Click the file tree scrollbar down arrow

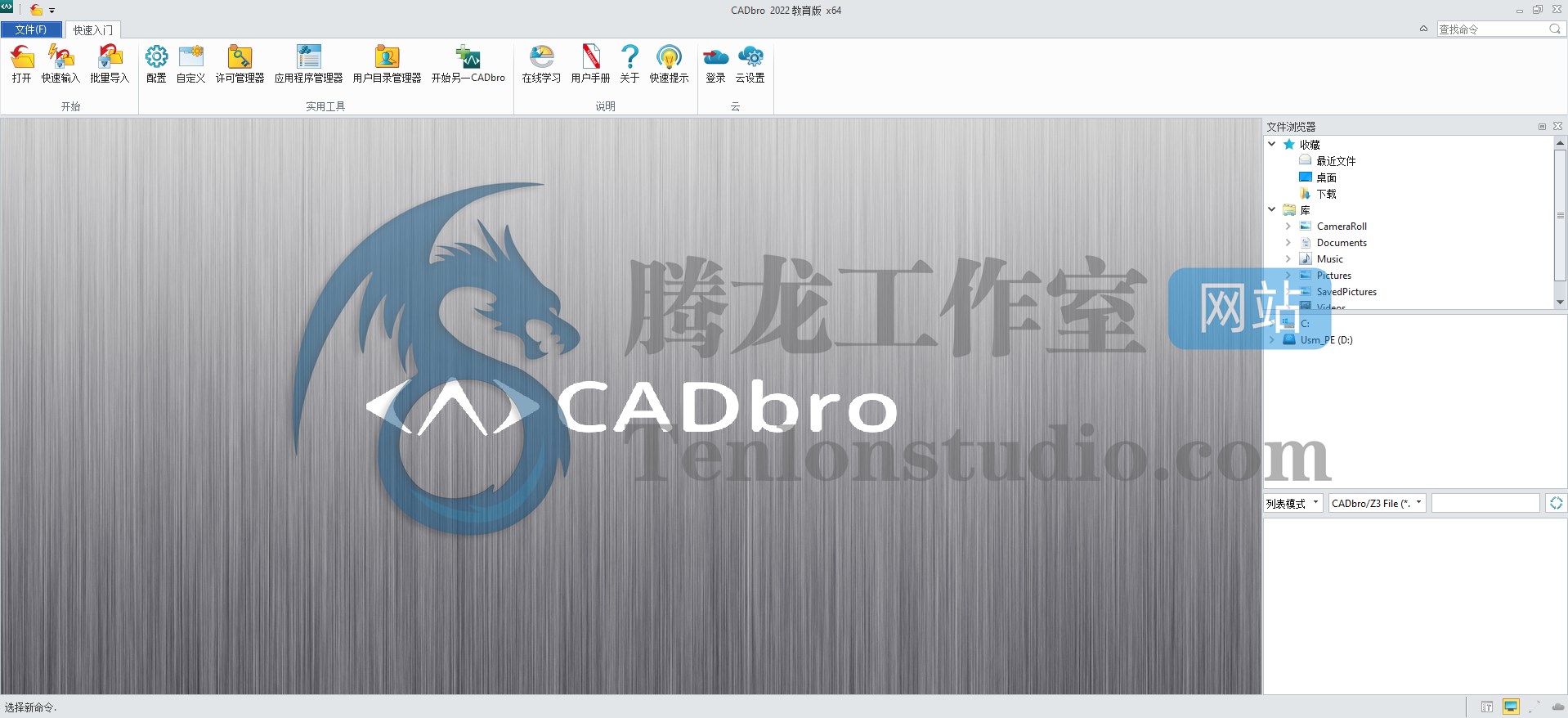pyautogui.click(x=1560, y=303)
